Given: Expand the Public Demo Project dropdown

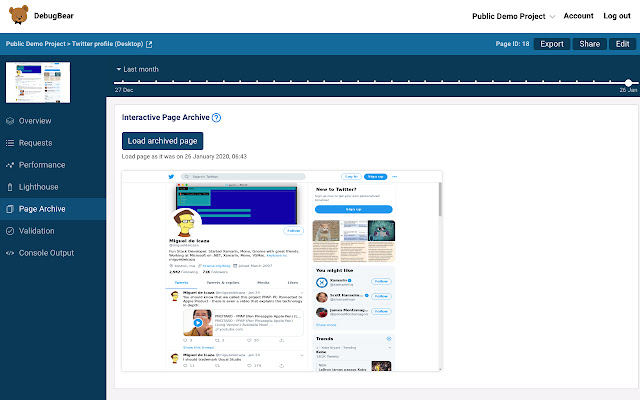Looking at the screenshot, I should tap(513, 16).
